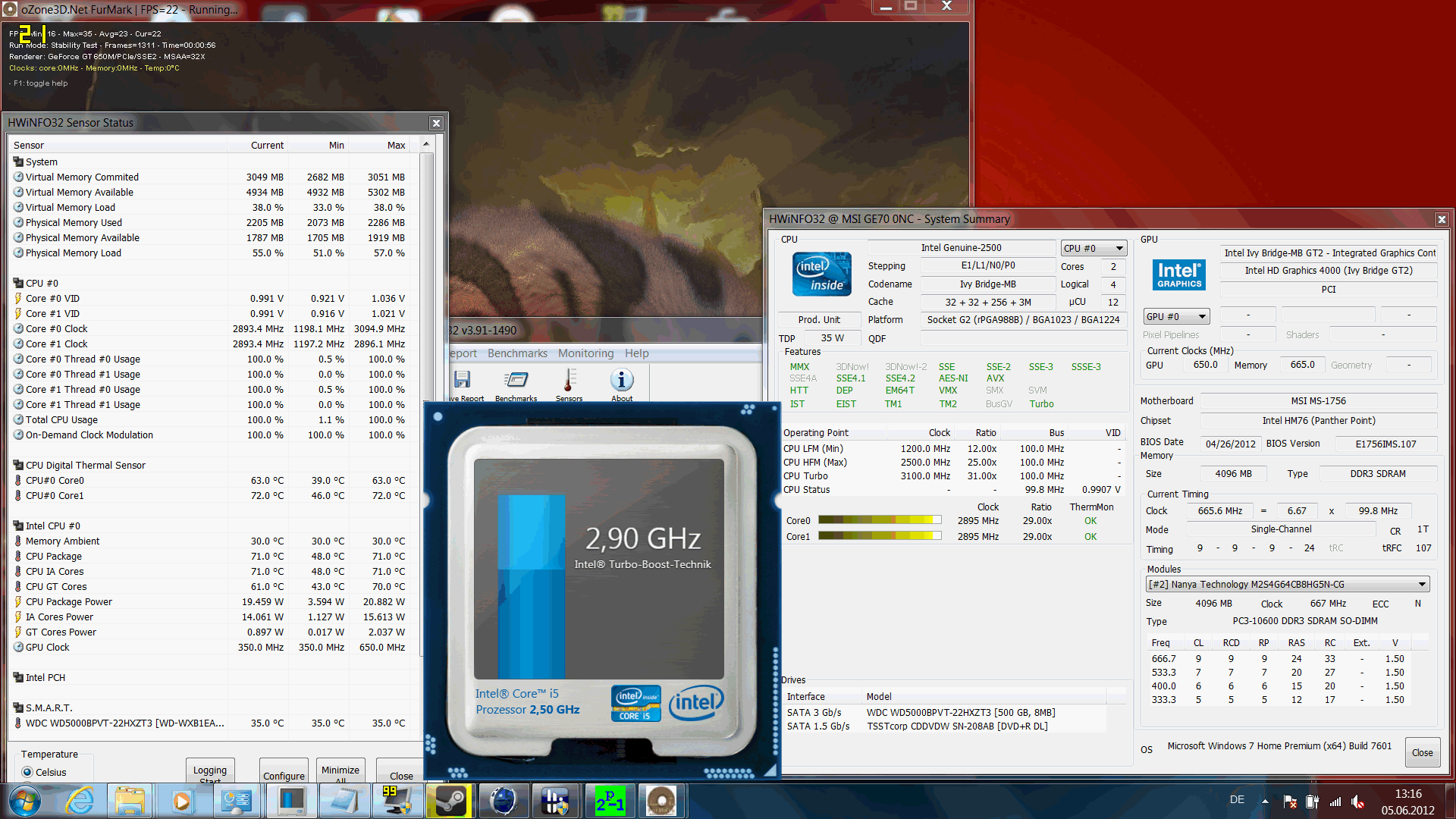Image resolution: width=1456 pixels, height=819 pixels.
Task: Open the Monitoring menu
Action: coord(585,353)
